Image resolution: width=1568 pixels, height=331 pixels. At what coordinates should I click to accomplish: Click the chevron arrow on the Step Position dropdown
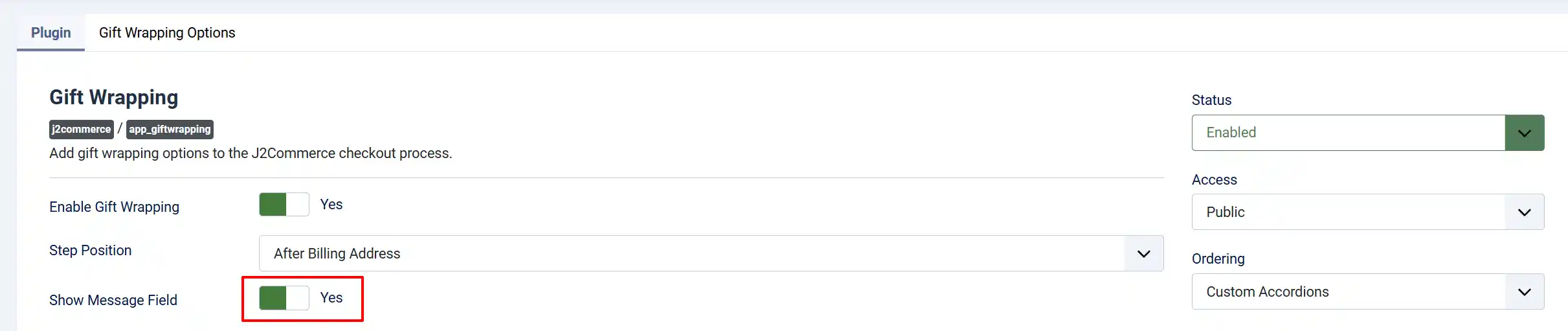click(x=1144, y=254)
